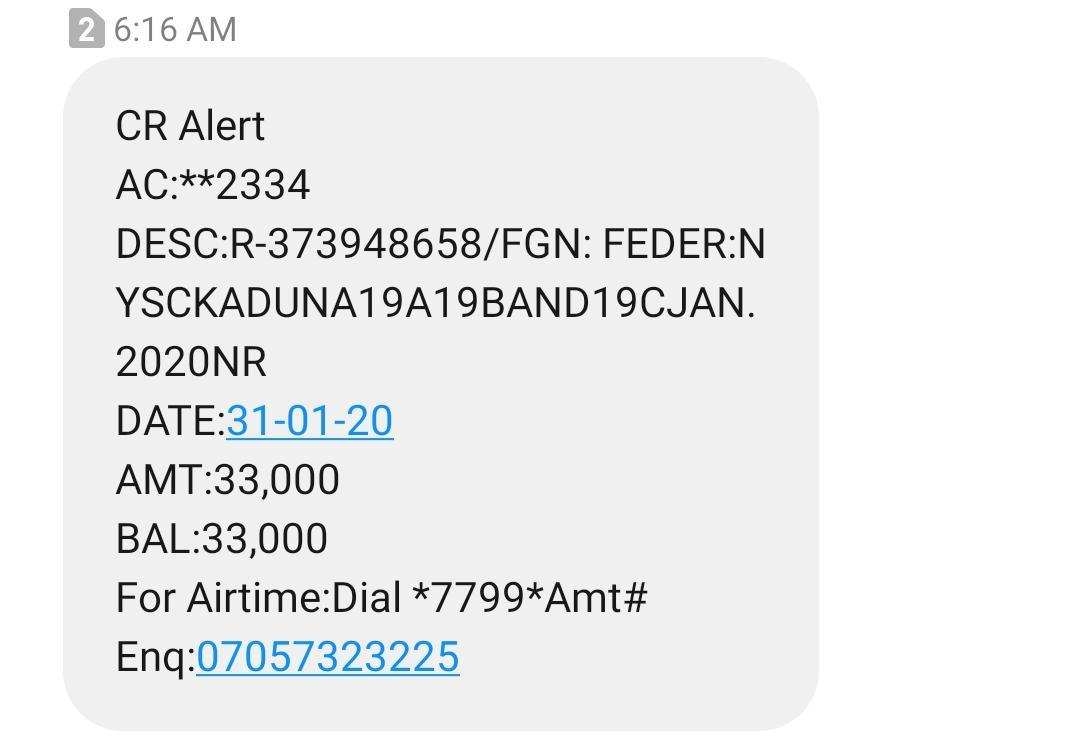Tap the Enq: label text
The height and width of the screenshot is (742, 1080).
coord(155,657)
